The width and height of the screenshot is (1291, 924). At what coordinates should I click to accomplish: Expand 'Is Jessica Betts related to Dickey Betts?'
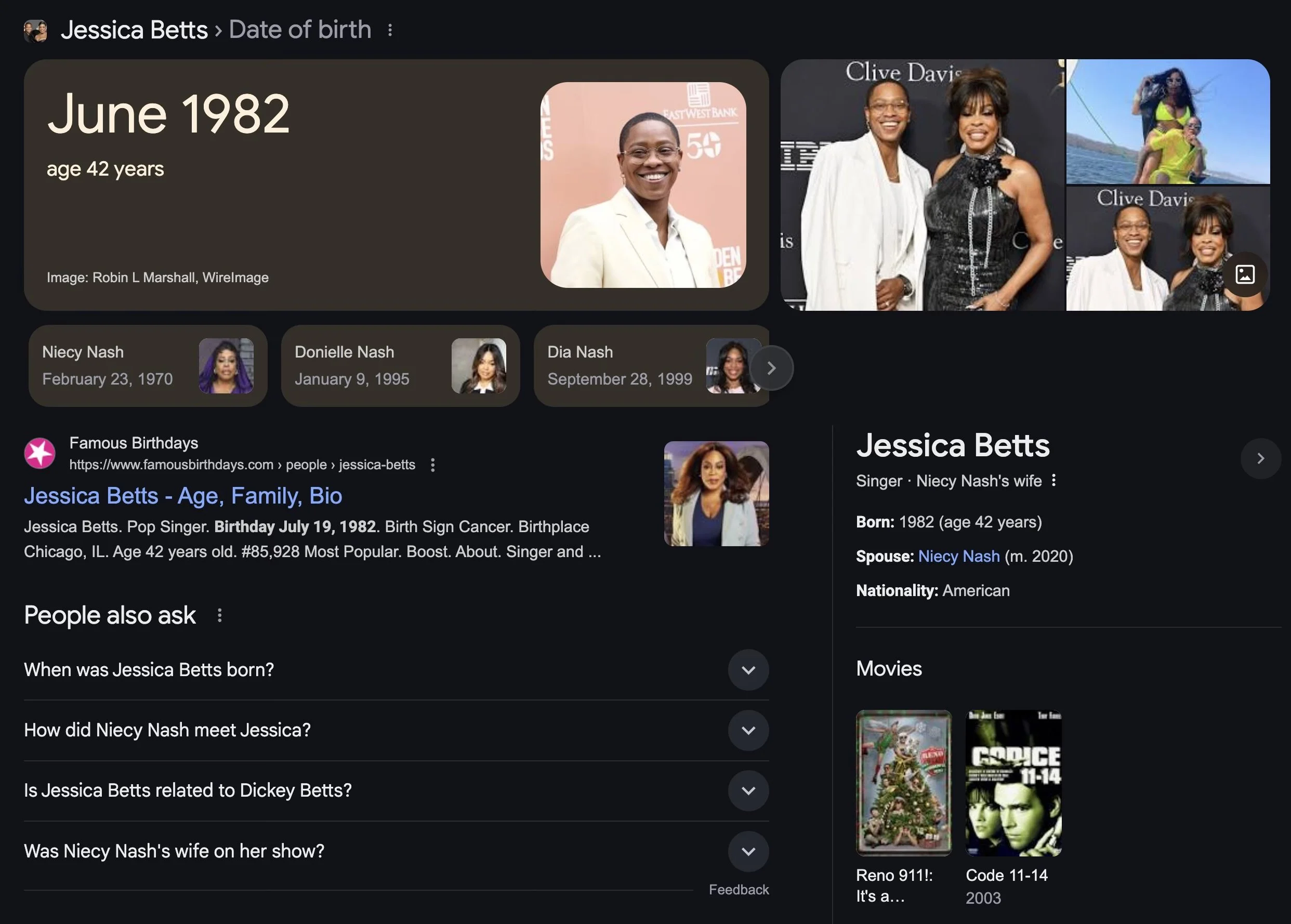748,791
